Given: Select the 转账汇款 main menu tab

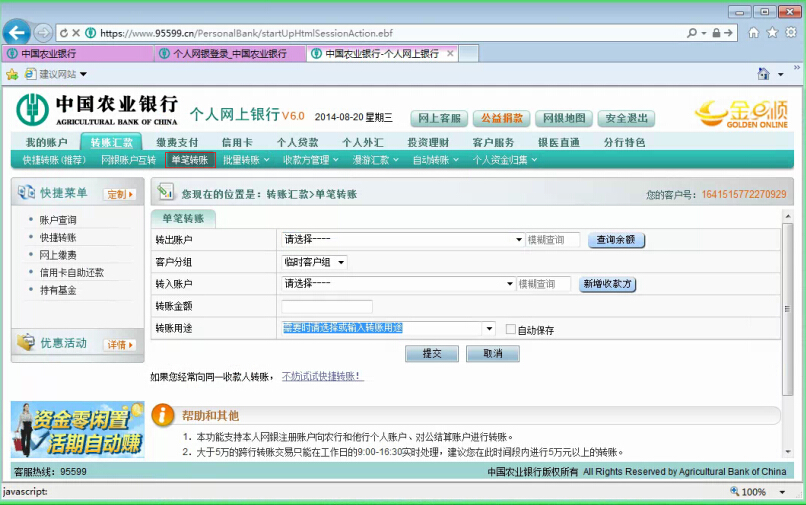Looking at the screenshot, I should point(112,142).
